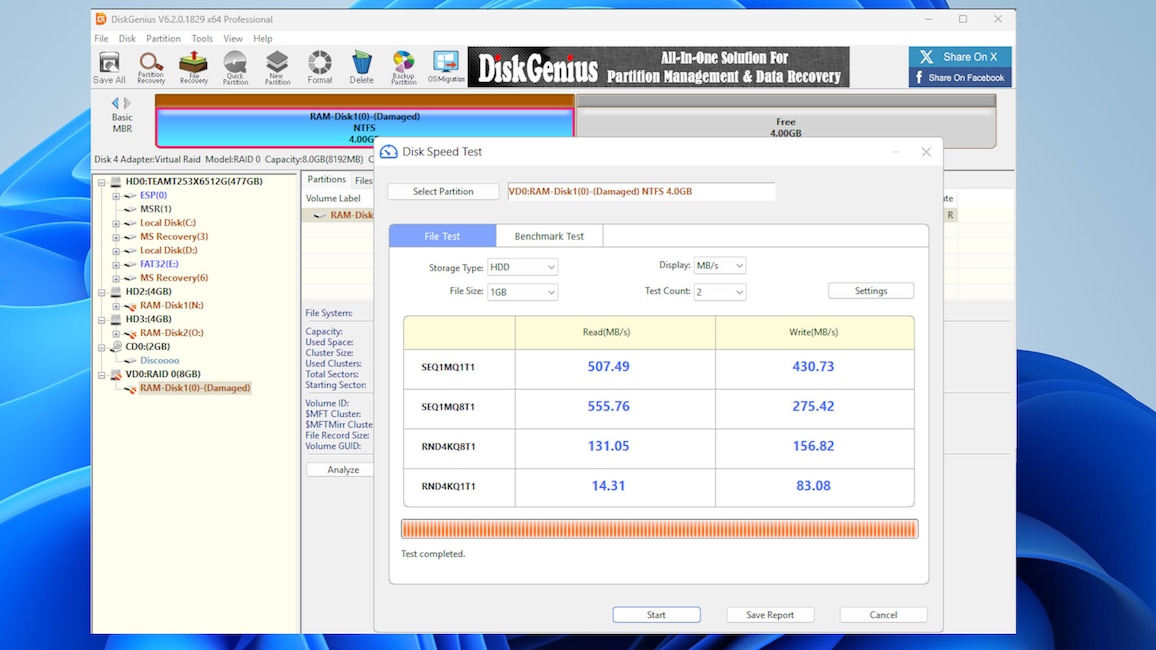Image resolution: width=1156 pixels, height=650 pixels.
Task: Click Start to run speed test
Action: pyautogui.click(x=656, y=615)
